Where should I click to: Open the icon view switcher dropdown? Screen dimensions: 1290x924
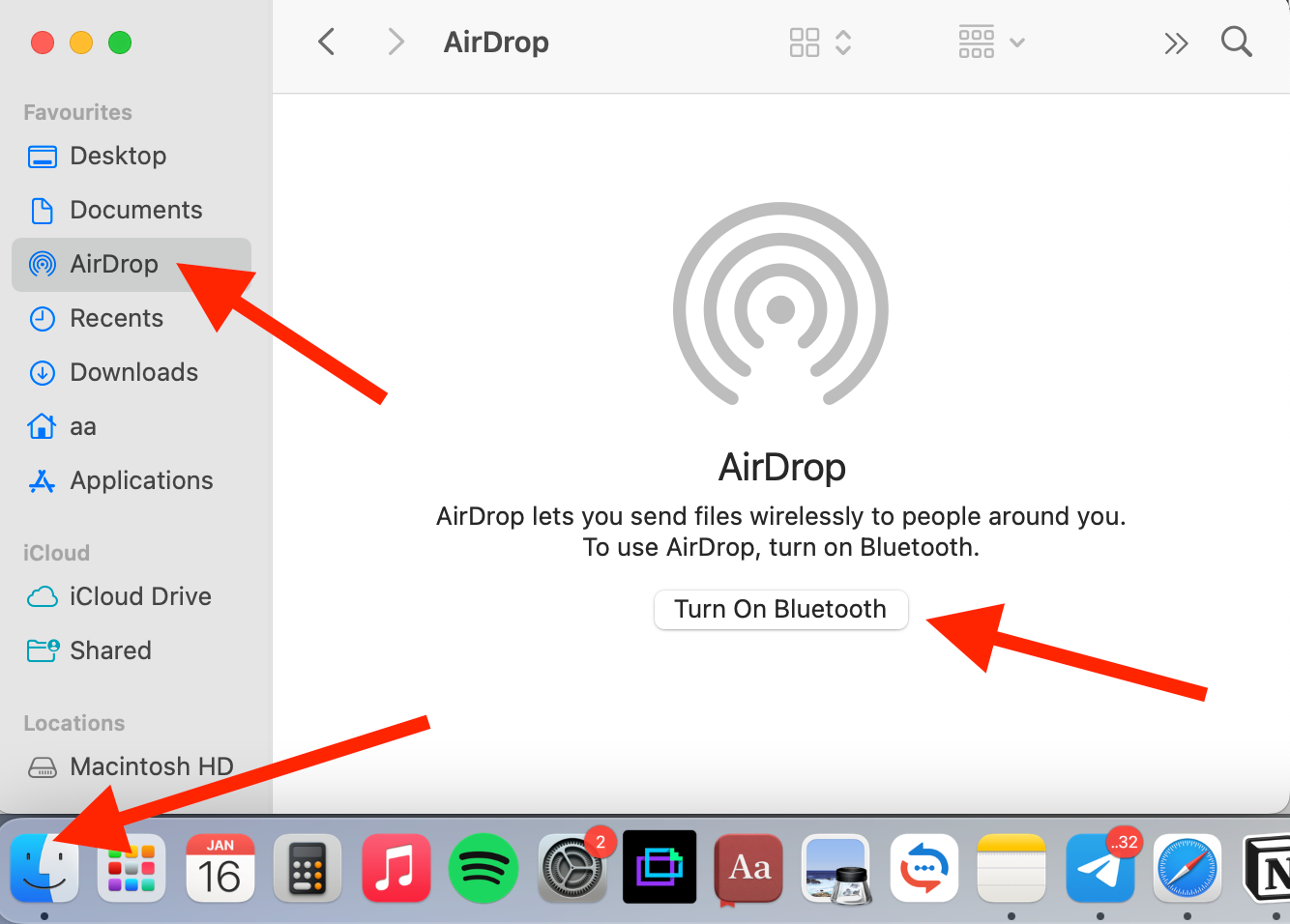click(820, 42)
